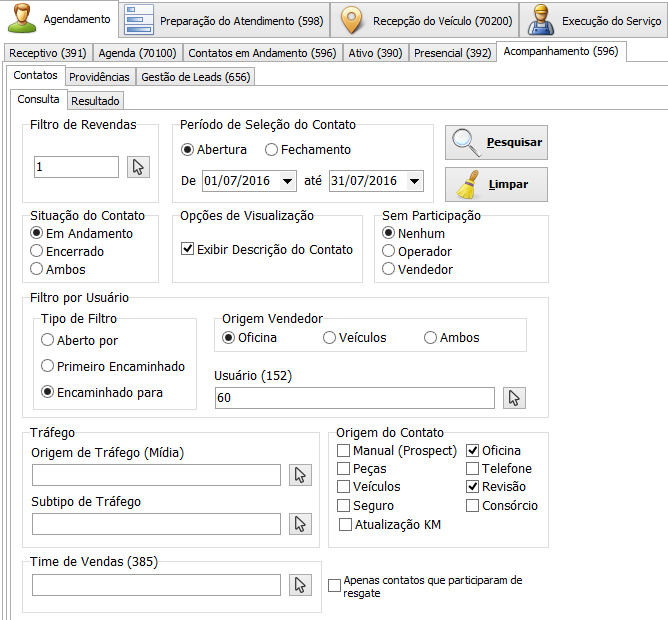The width and height of the screenshot is (668, 620).
Task: Click the Limpar button
Action: click(x=497, y=185)
